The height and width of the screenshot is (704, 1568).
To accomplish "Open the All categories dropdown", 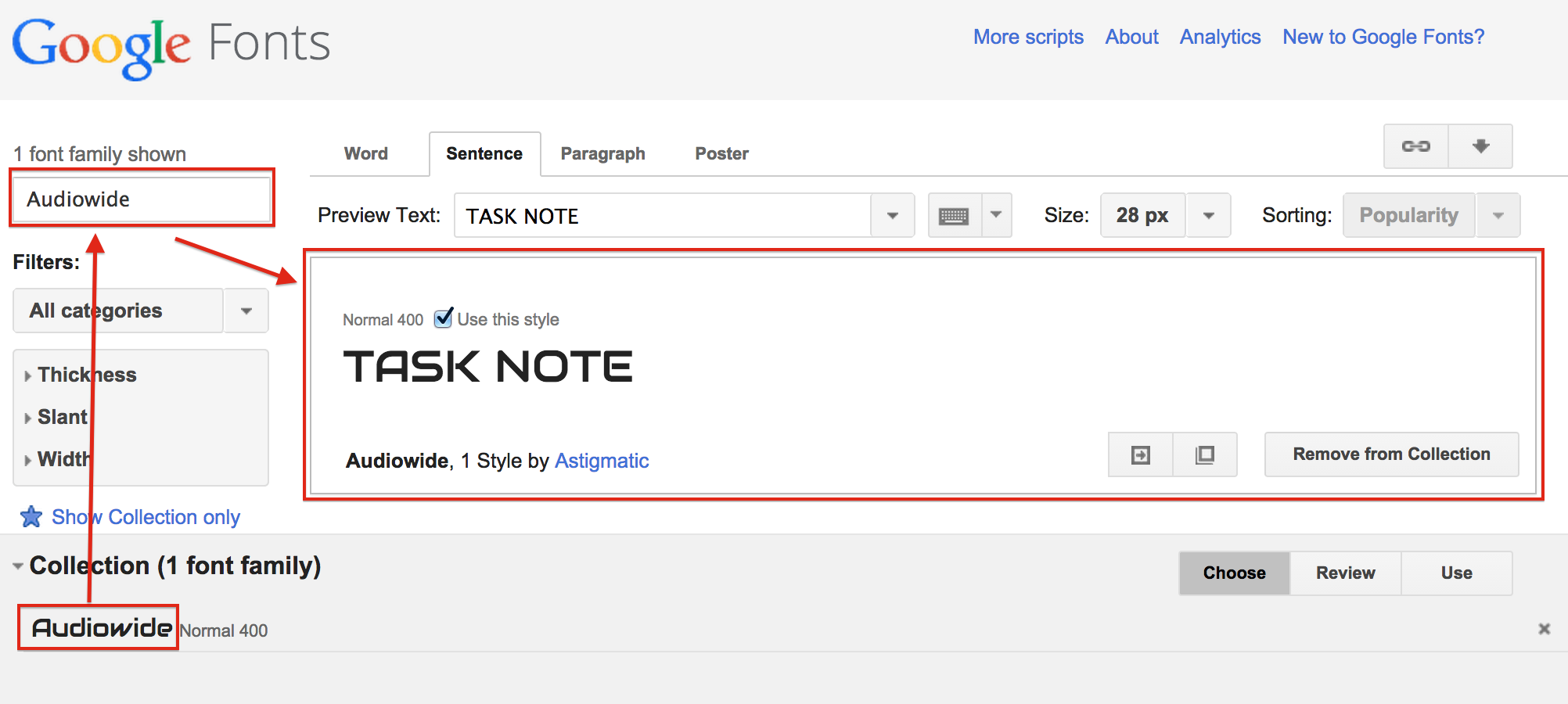I will (x=141, y=311).
